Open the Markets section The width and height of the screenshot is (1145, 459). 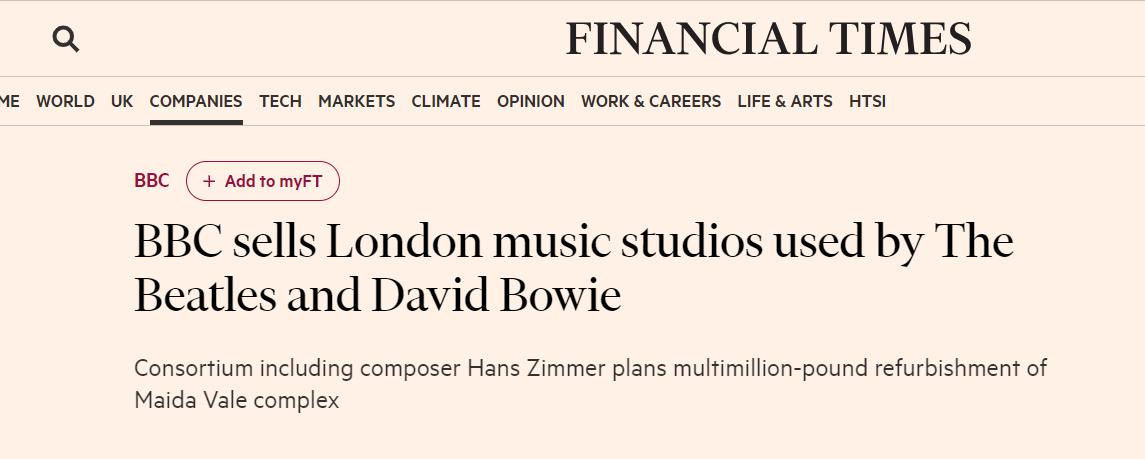356,101
